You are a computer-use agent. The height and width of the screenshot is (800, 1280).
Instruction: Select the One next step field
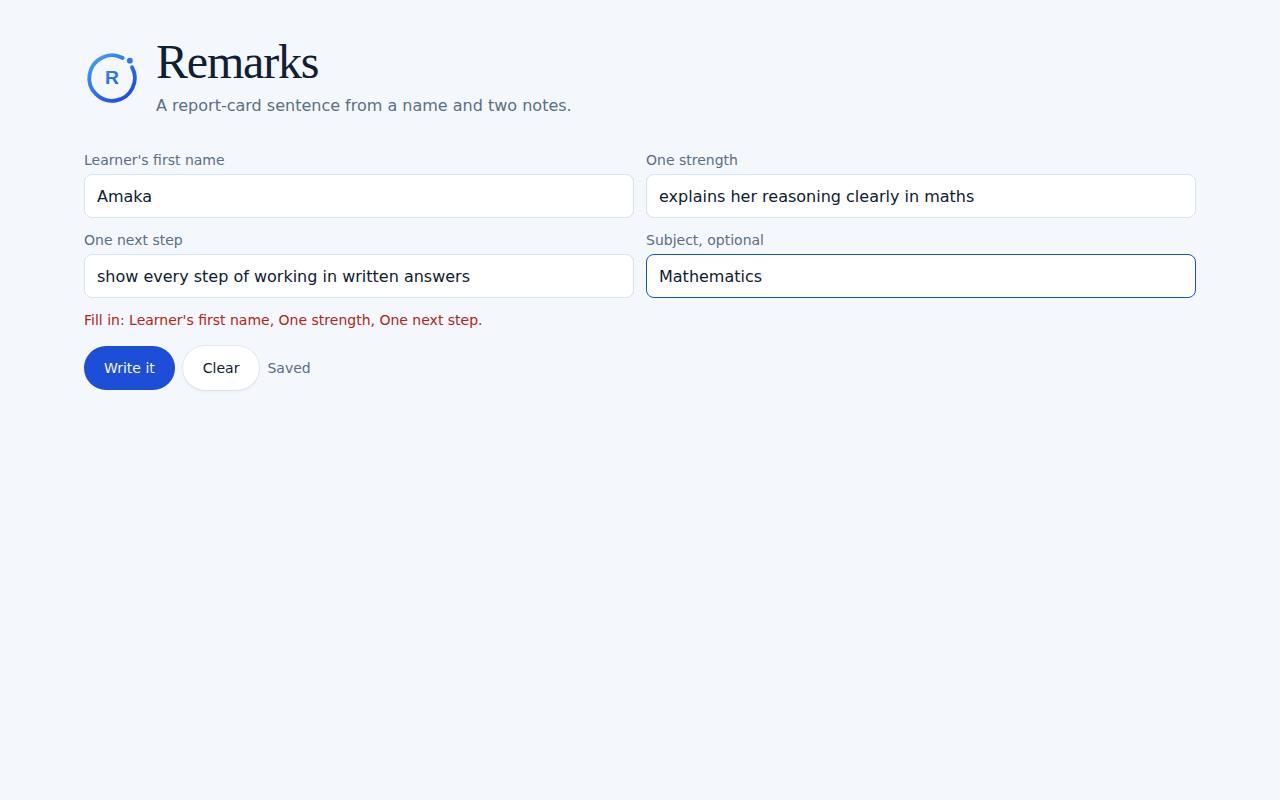point(359,276)
